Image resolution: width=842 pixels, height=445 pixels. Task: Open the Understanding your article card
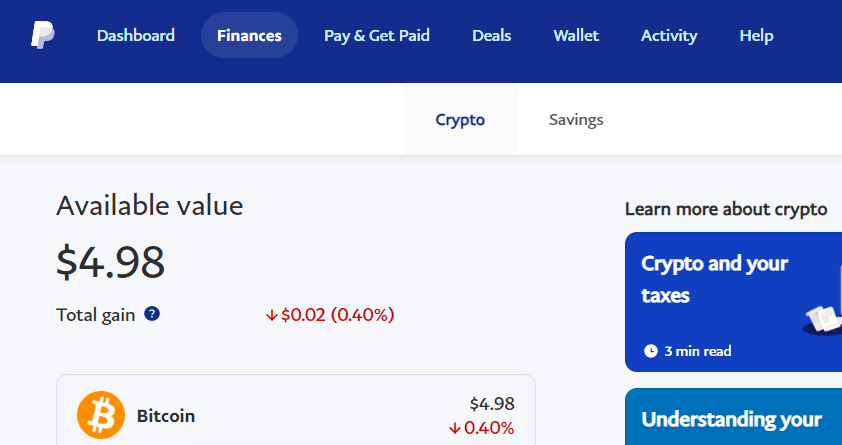[x=731, y=419]
